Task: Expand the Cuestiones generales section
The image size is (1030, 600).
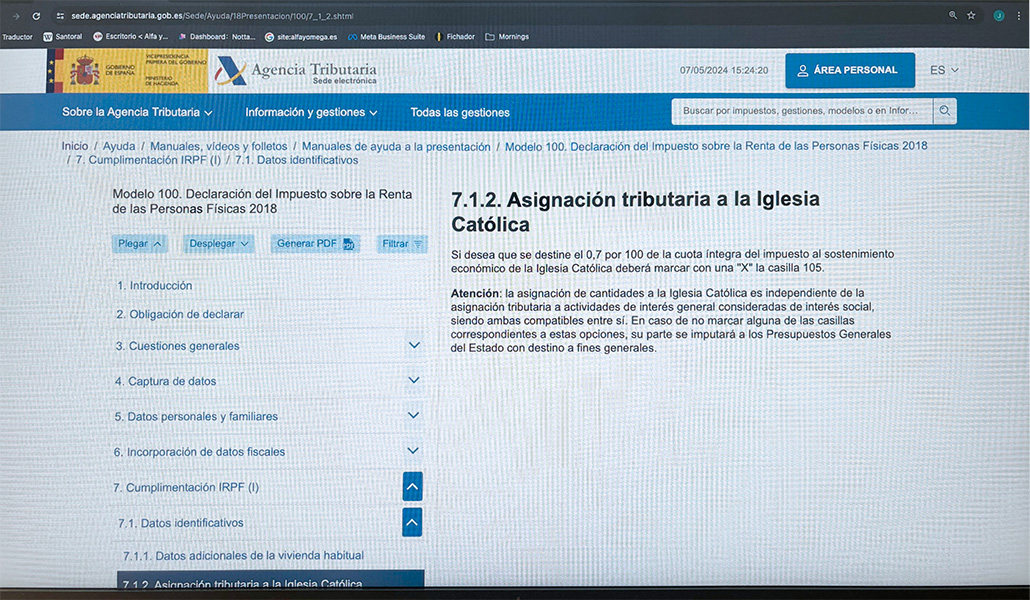Action: [x=413, y=344]
